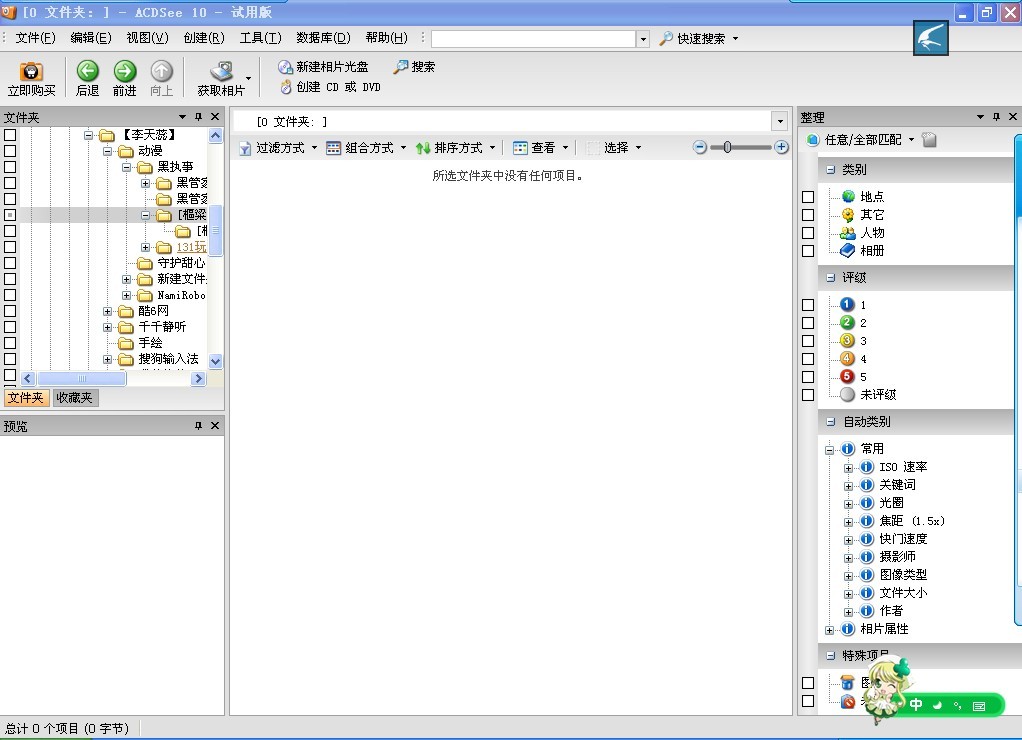1022x740 pixels.
Task: Open the 帮助(H) menu
Action: 387,38
